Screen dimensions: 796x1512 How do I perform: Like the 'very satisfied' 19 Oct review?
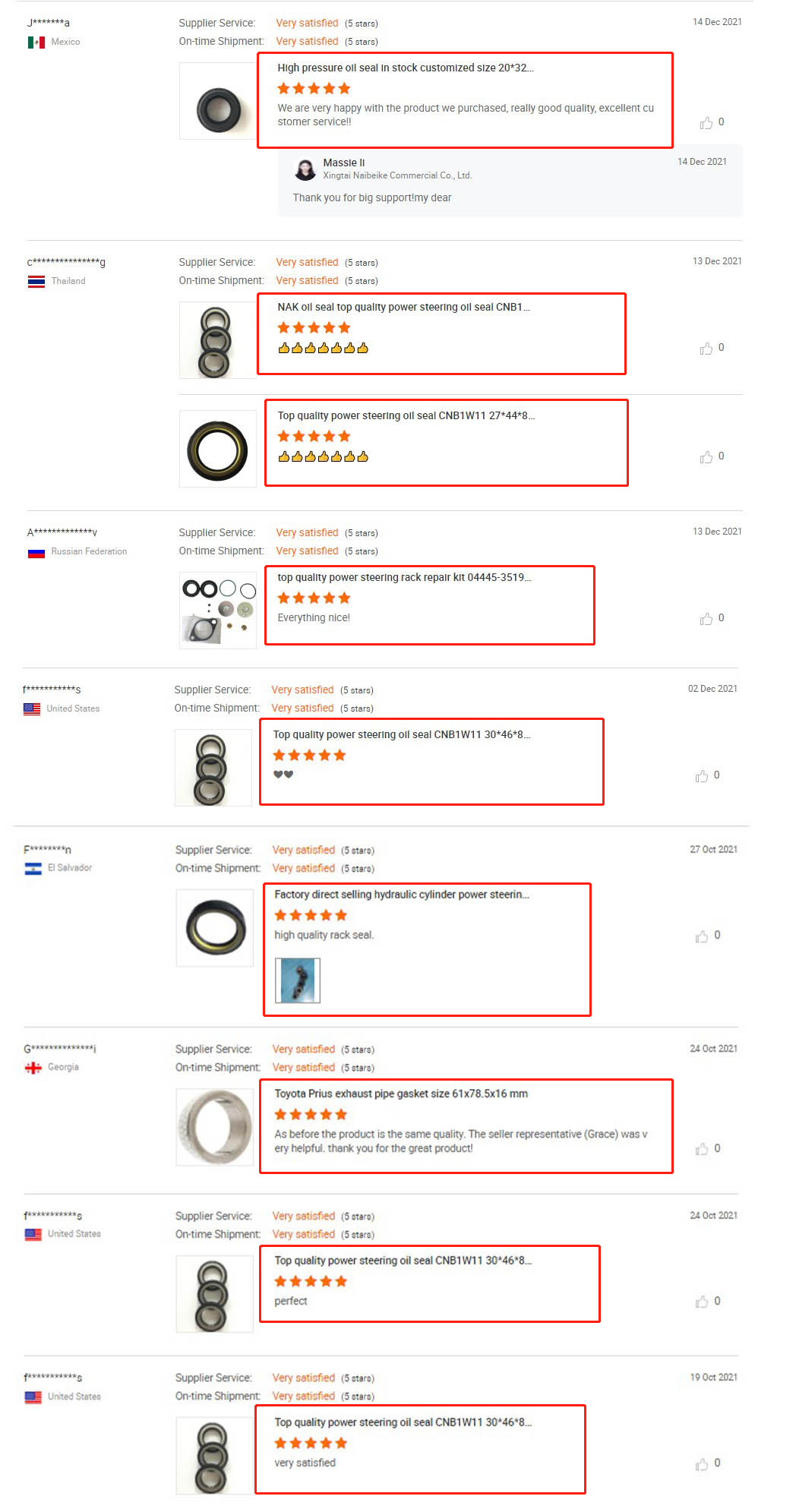(x=702, y=1464)
